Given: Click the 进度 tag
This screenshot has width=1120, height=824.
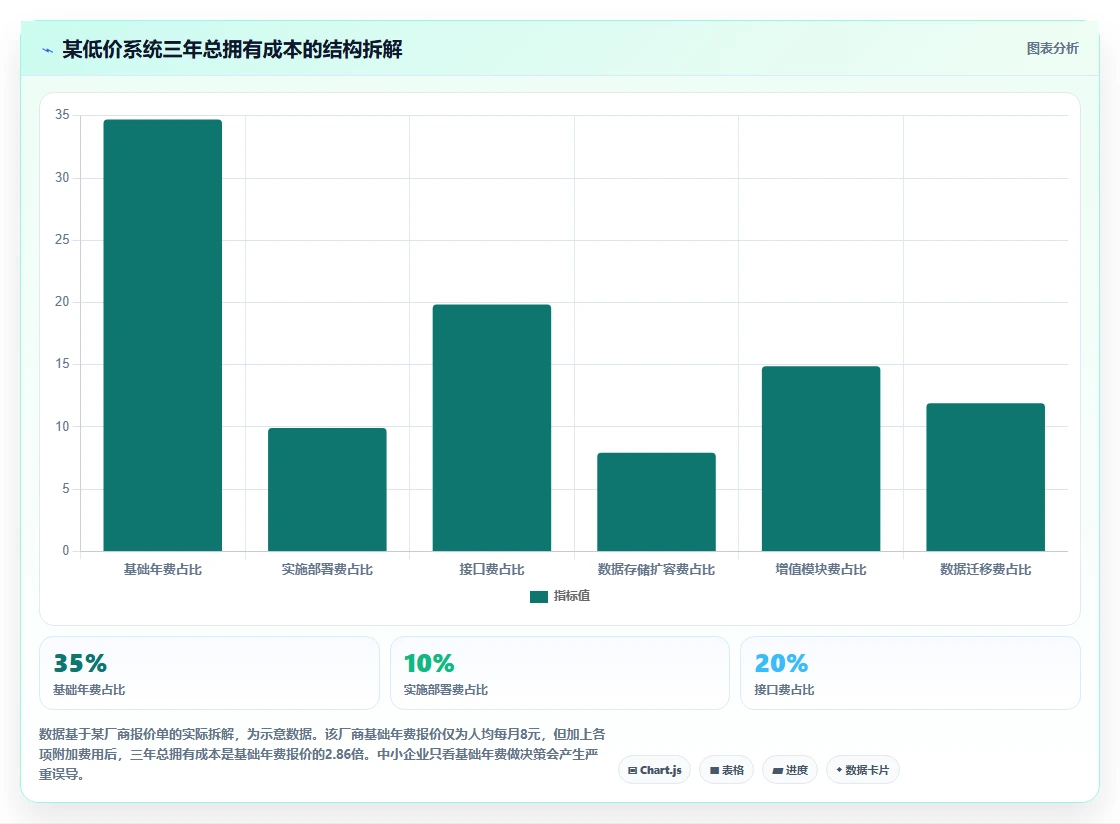Looking at the screenshot, I should pyautogui.click(x=790, y=770).
